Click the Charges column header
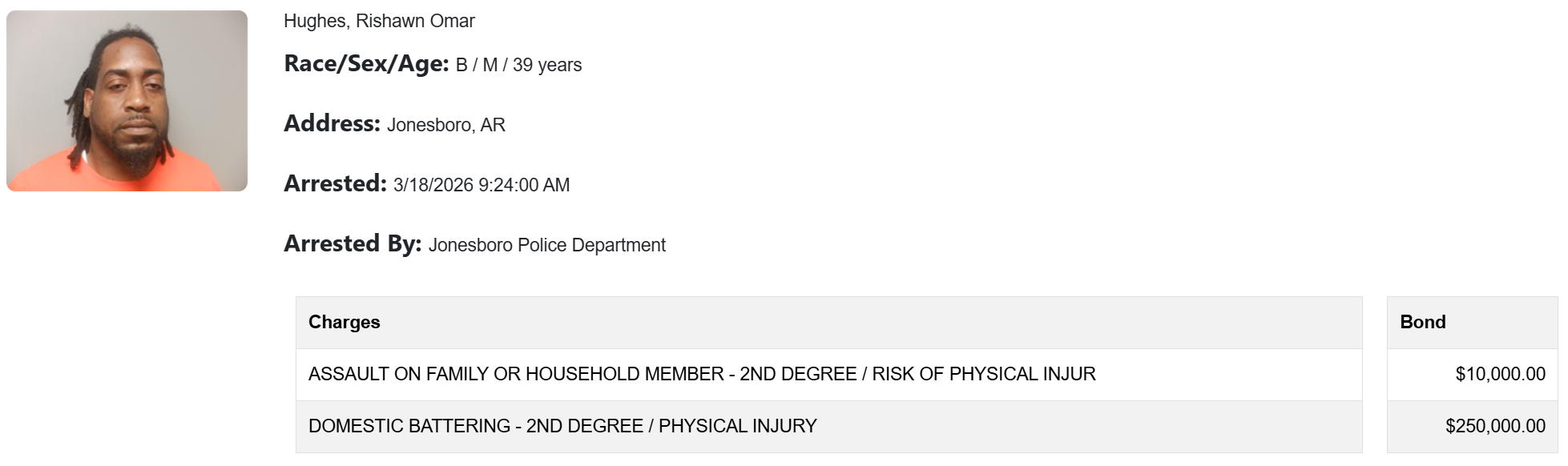Screen dimensions: 1568x466 (x=345, y=322)
